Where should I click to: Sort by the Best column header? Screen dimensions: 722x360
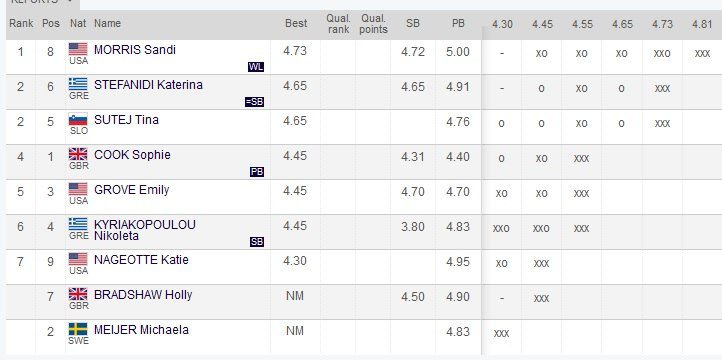click(x=296, y=23)
